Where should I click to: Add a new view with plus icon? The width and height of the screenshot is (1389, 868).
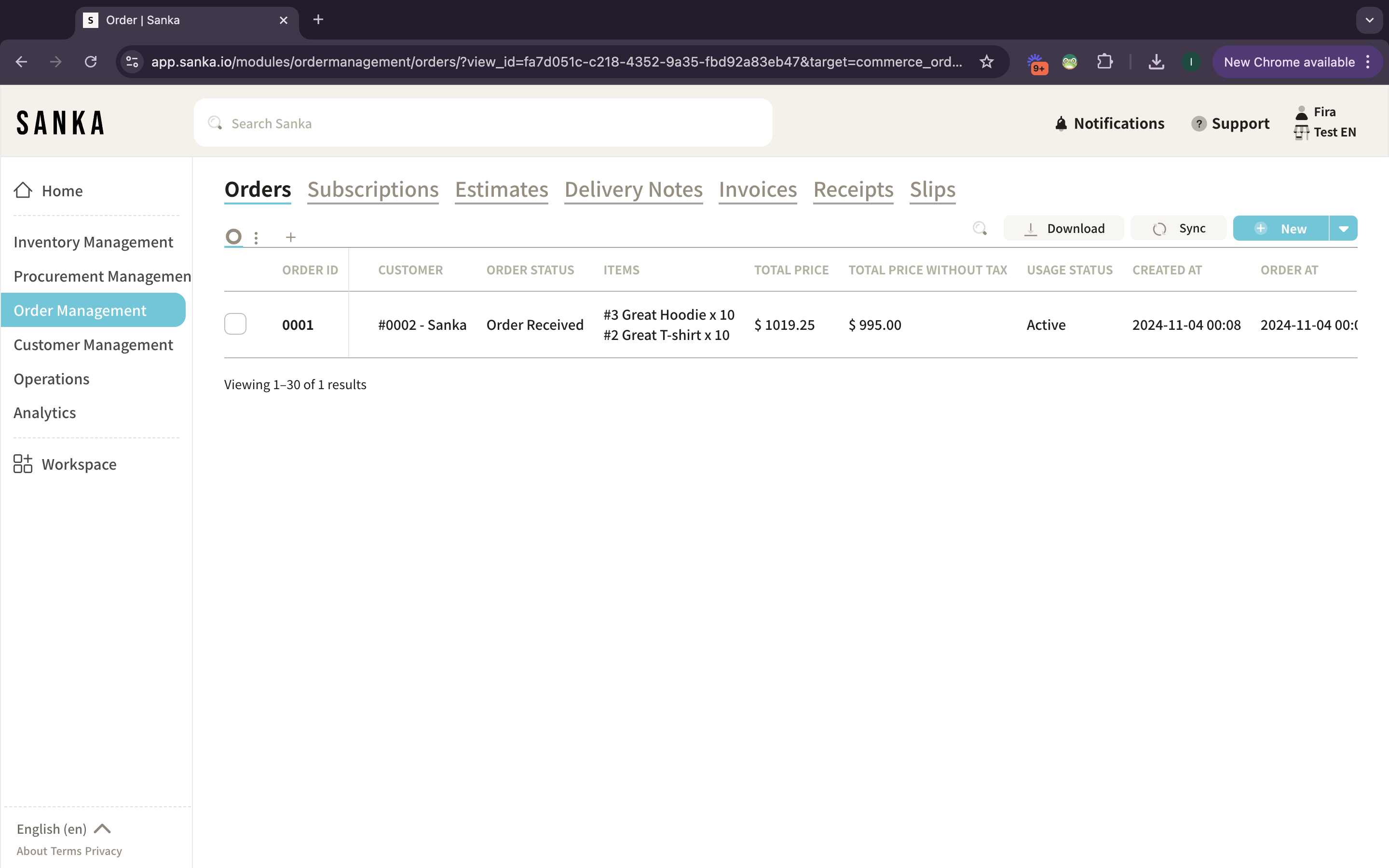tap(290, 237)
